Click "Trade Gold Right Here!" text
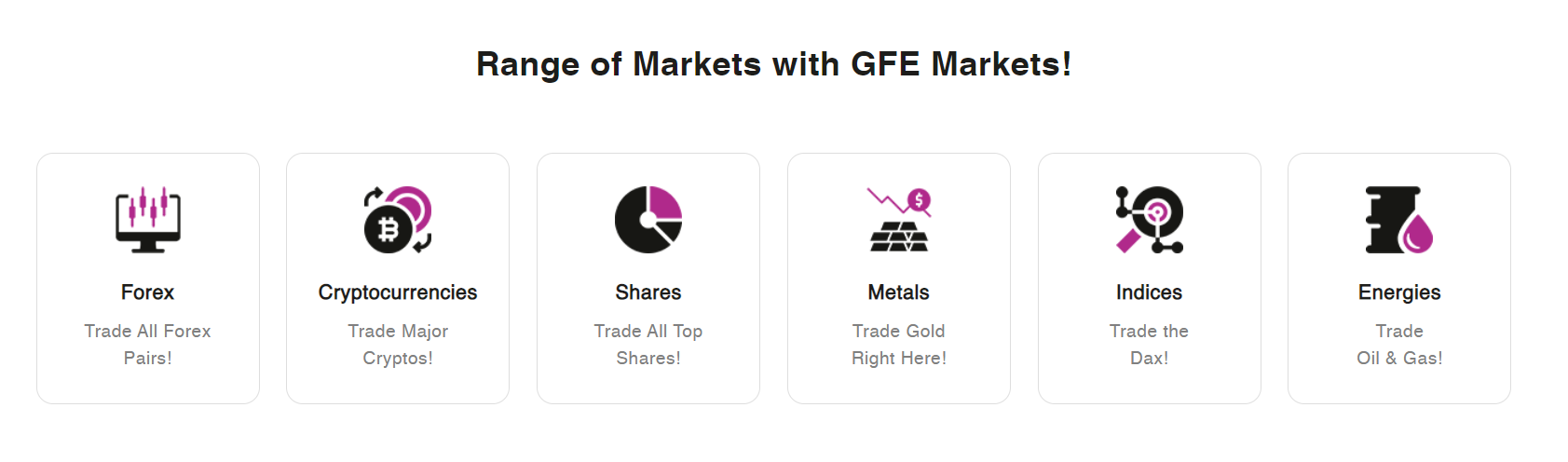 [899, 345]
